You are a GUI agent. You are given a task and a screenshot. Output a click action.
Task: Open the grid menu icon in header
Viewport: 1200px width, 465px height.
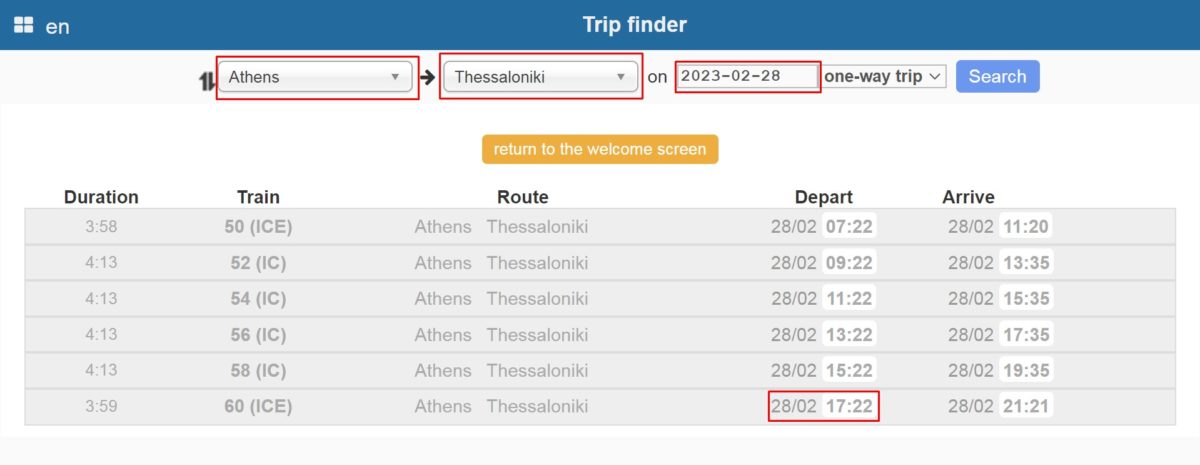point(24,25)
